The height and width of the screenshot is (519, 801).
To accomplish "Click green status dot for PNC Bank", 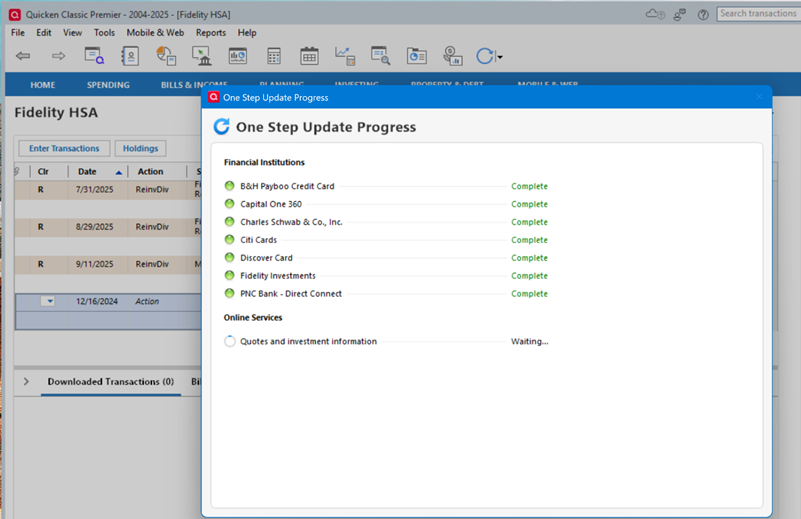I will [230, 293].
